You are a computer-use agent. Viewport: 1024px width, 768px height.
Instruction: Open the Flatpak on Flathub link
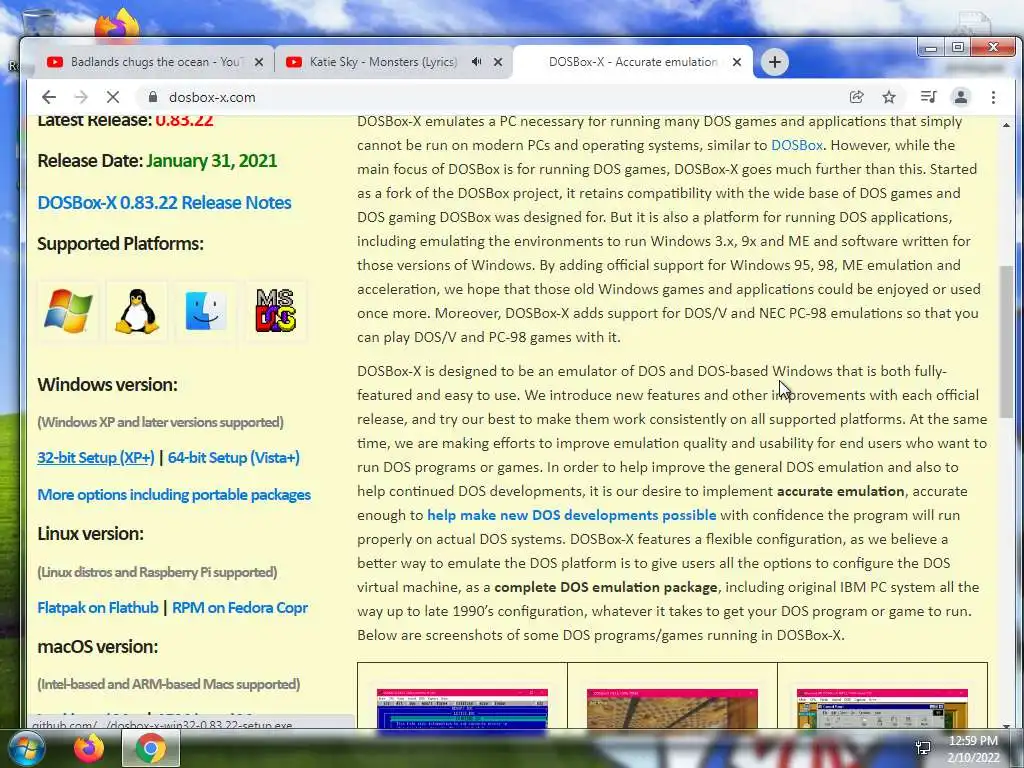(98, 608)
